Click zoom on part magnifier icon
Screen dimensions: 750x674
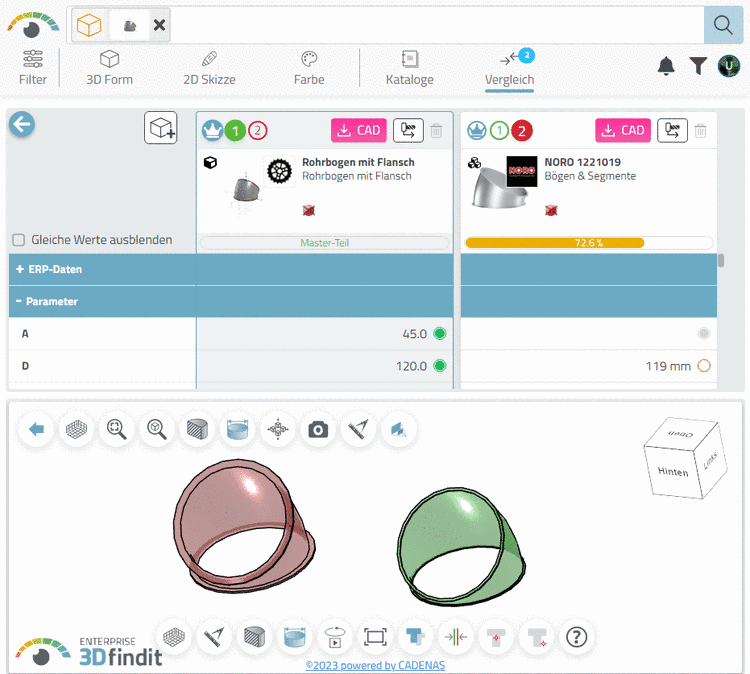click(157, 430)
